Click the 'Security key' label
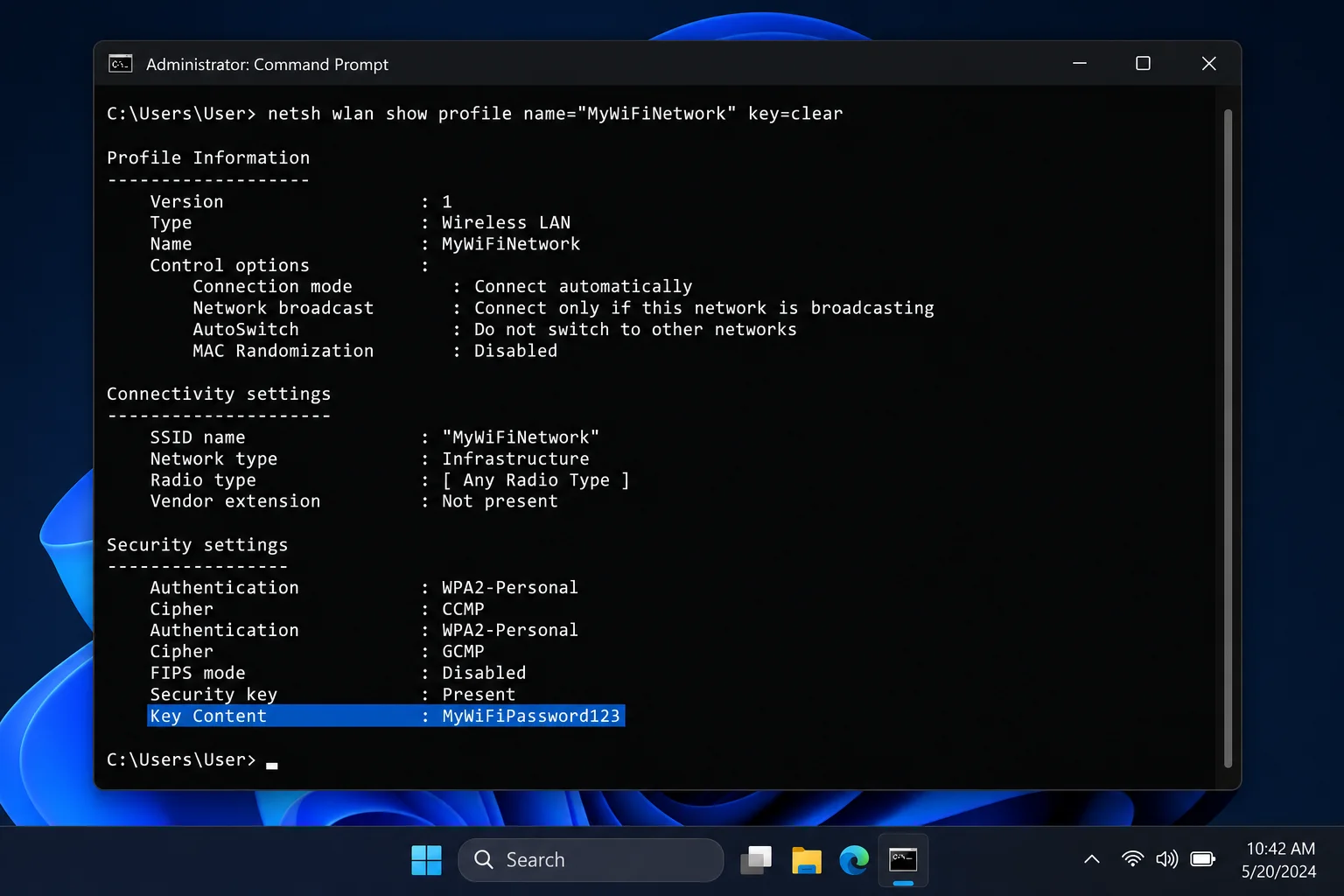This screenshot has width=1344, height=896. coord(213,695)
